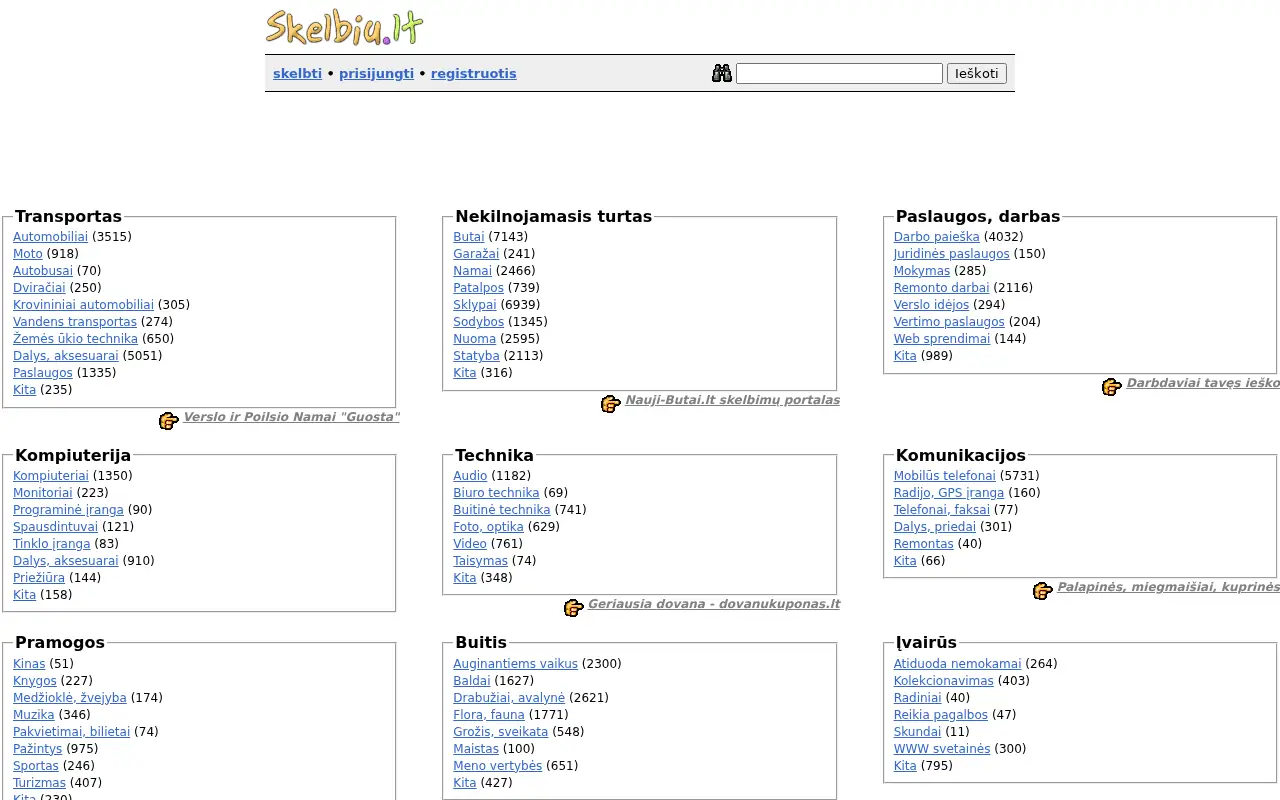Screen dimensions: 1280x800
Task: Click hand icon beside Palapinės, miegmaišiai ad
Action: point(1043,591)
